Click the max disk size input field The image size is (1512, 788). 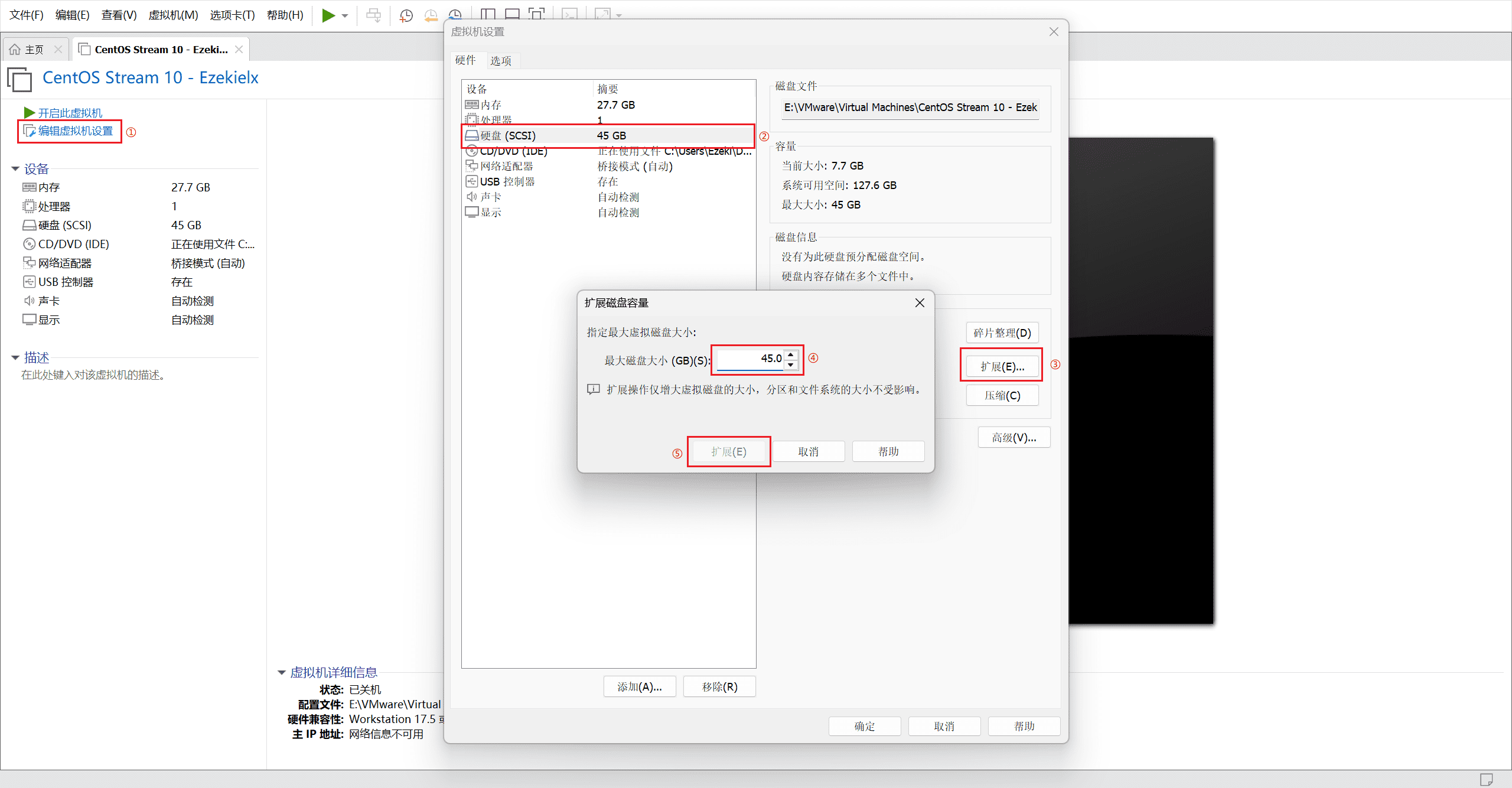pos(750,359)
